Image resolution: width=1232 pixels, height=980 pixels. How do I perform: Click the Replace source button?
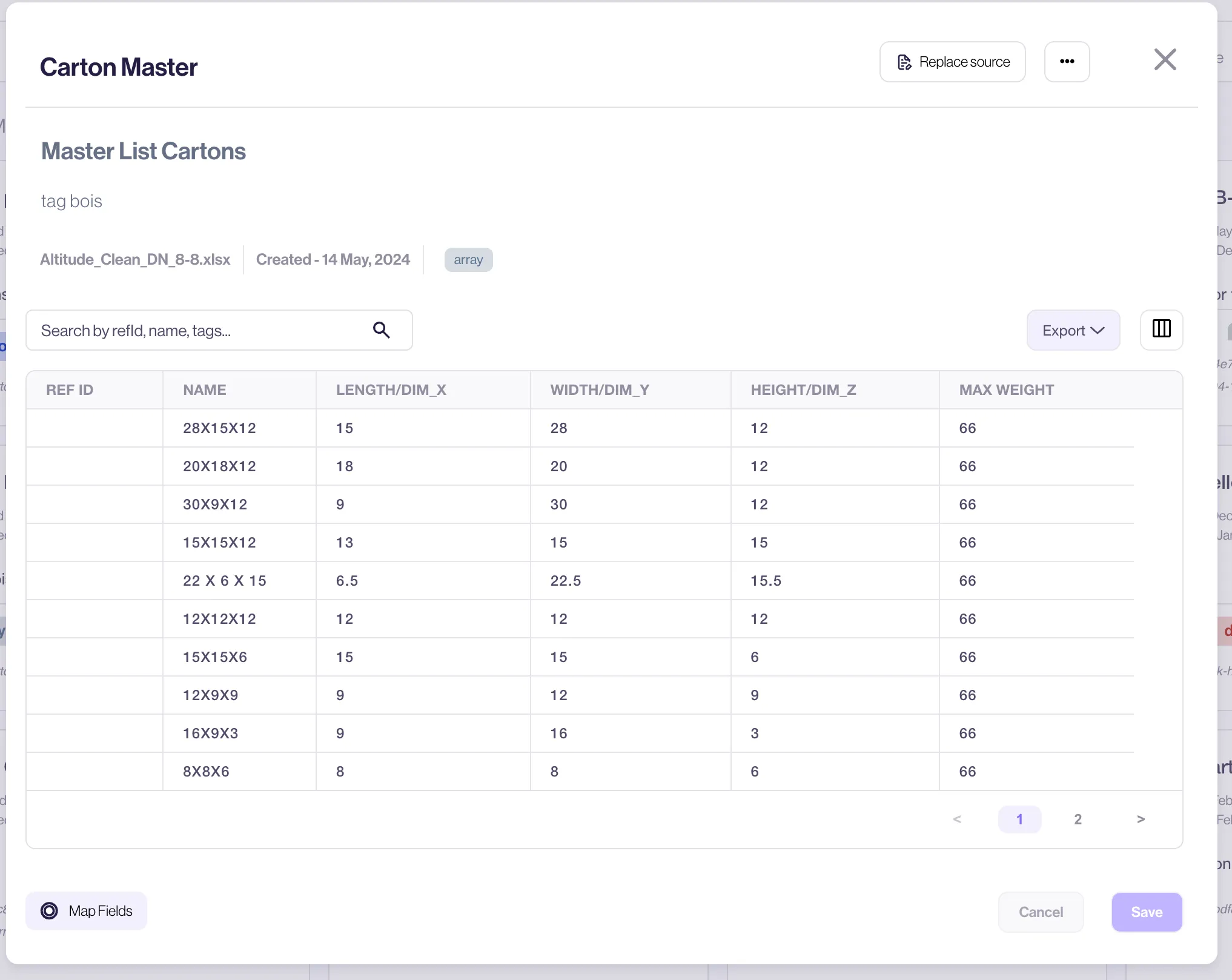tap(952, 62)
